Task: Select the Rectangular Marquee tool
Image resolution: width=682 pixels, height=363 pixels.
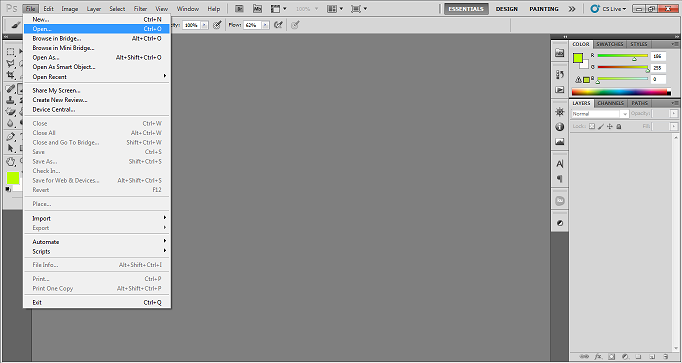Action: (10, 52)
